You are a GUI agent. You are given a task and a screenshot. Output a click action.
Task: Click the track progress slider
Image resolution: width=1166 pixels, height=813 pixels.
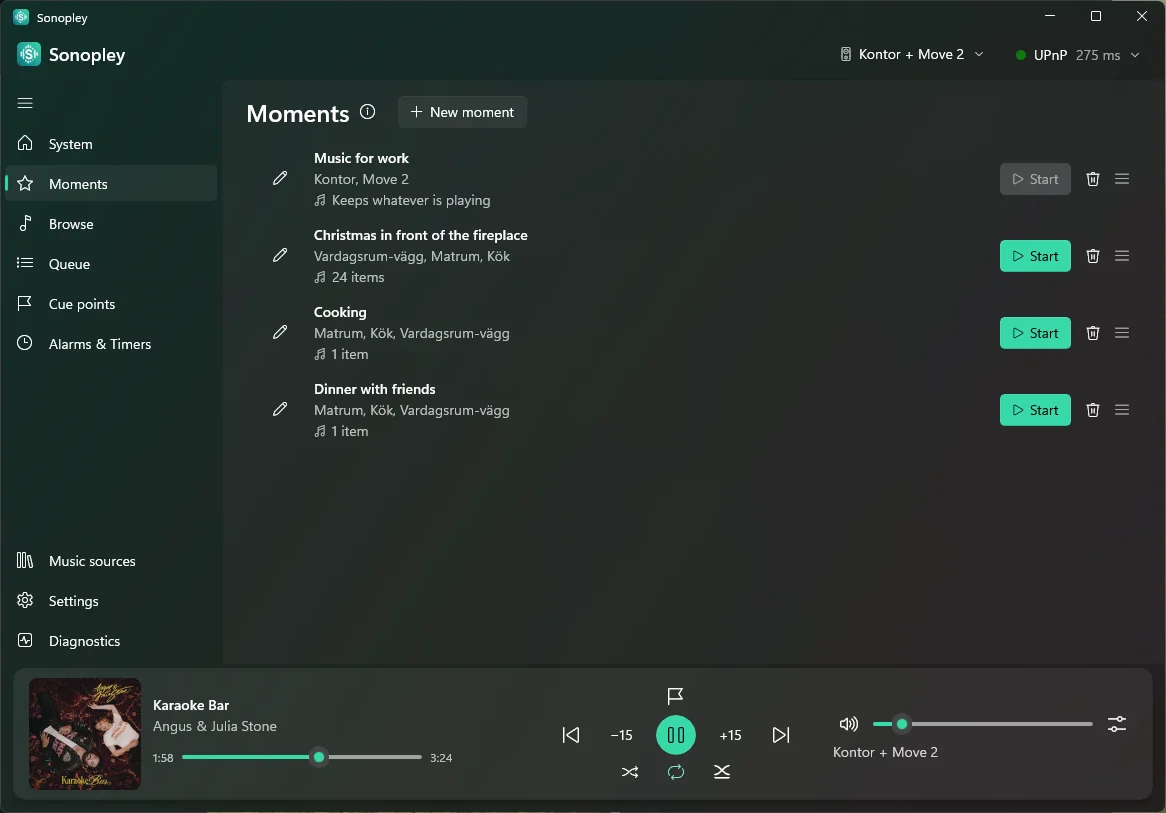pyautogui.click(x=302, y=757)
